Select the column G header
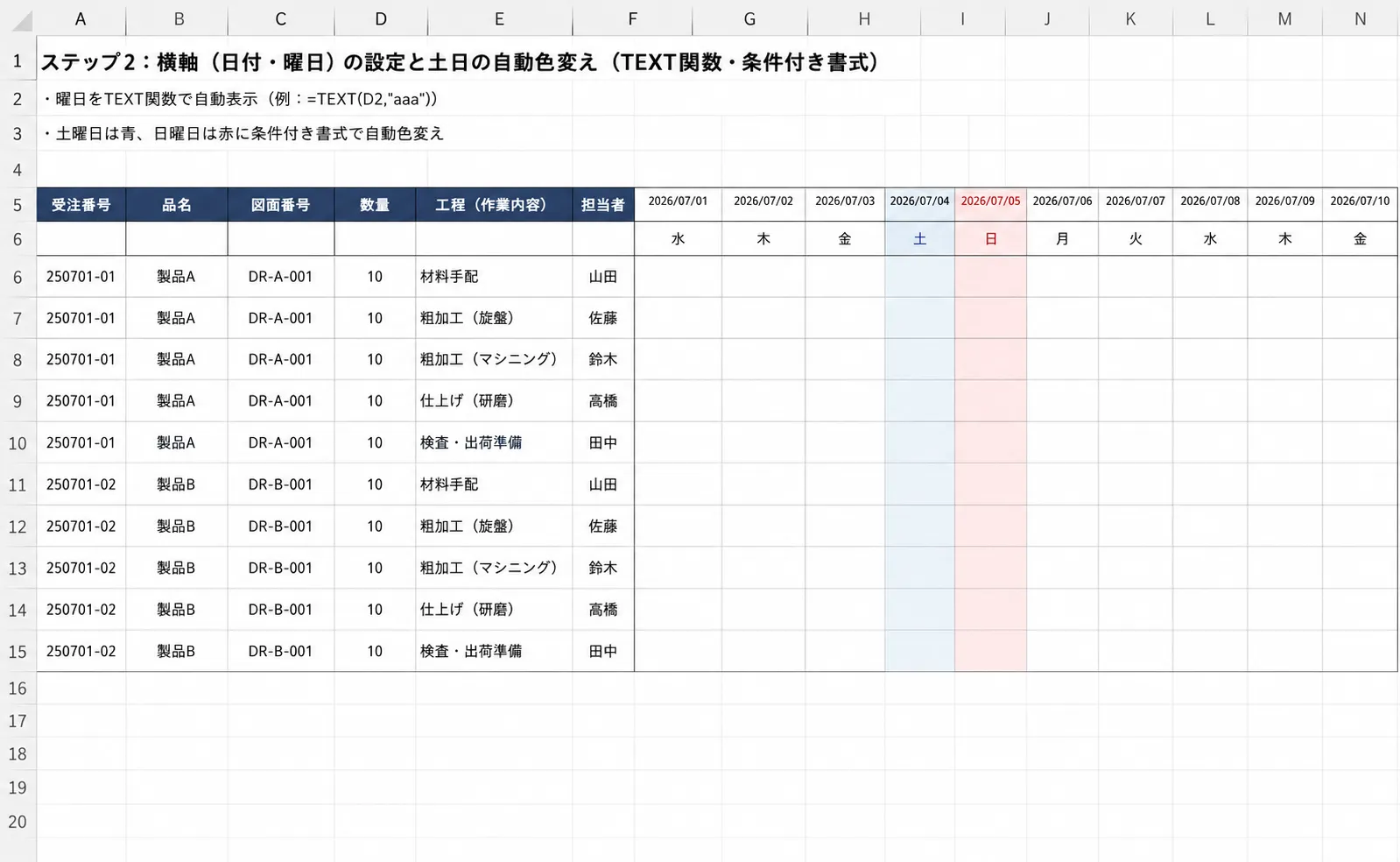Screen dimensions: 1400x862 tap(749, 18)
